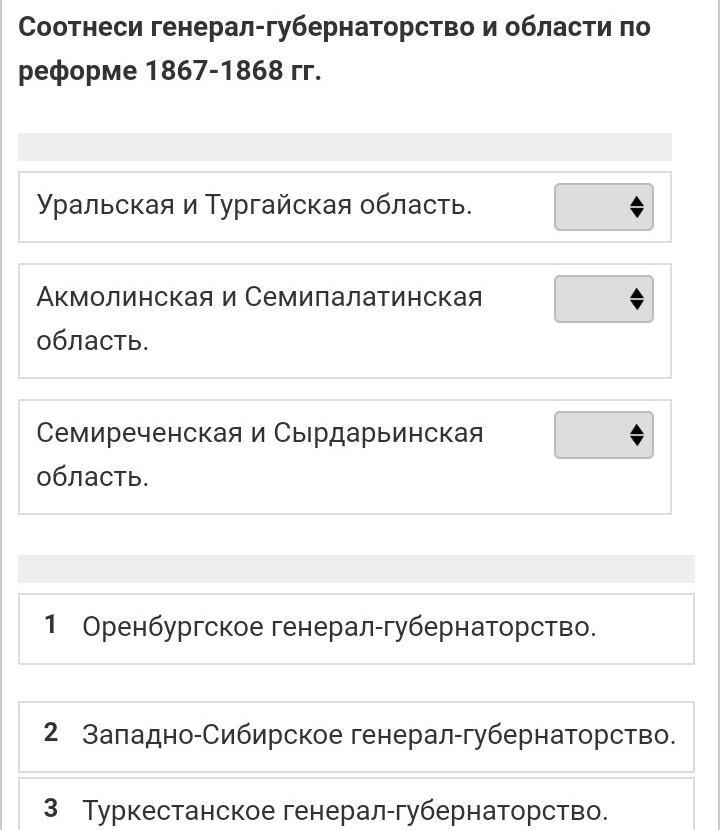Click heading line 'реформе 1867-1868 гг.'
Screen dimensions: 720x830
(x=170, y=72)
